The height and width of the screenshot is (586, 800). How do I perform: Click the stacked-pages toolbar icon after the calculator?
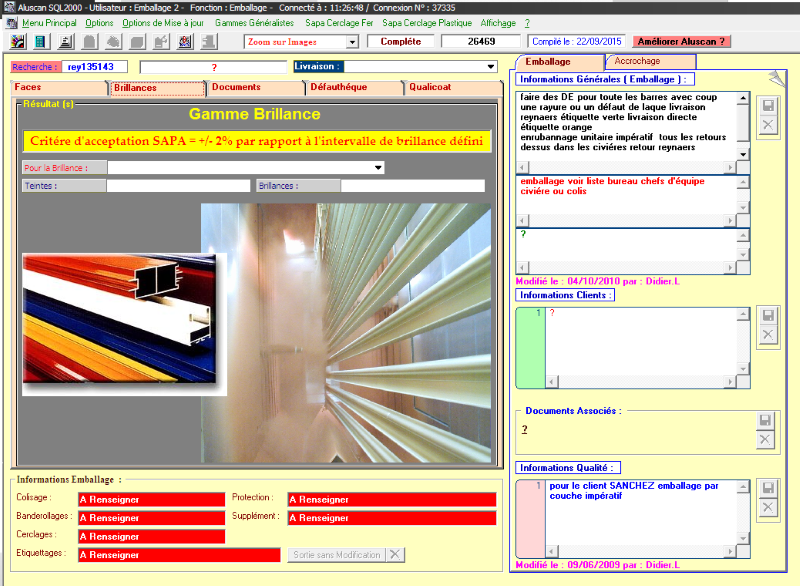tap(66, 42)
